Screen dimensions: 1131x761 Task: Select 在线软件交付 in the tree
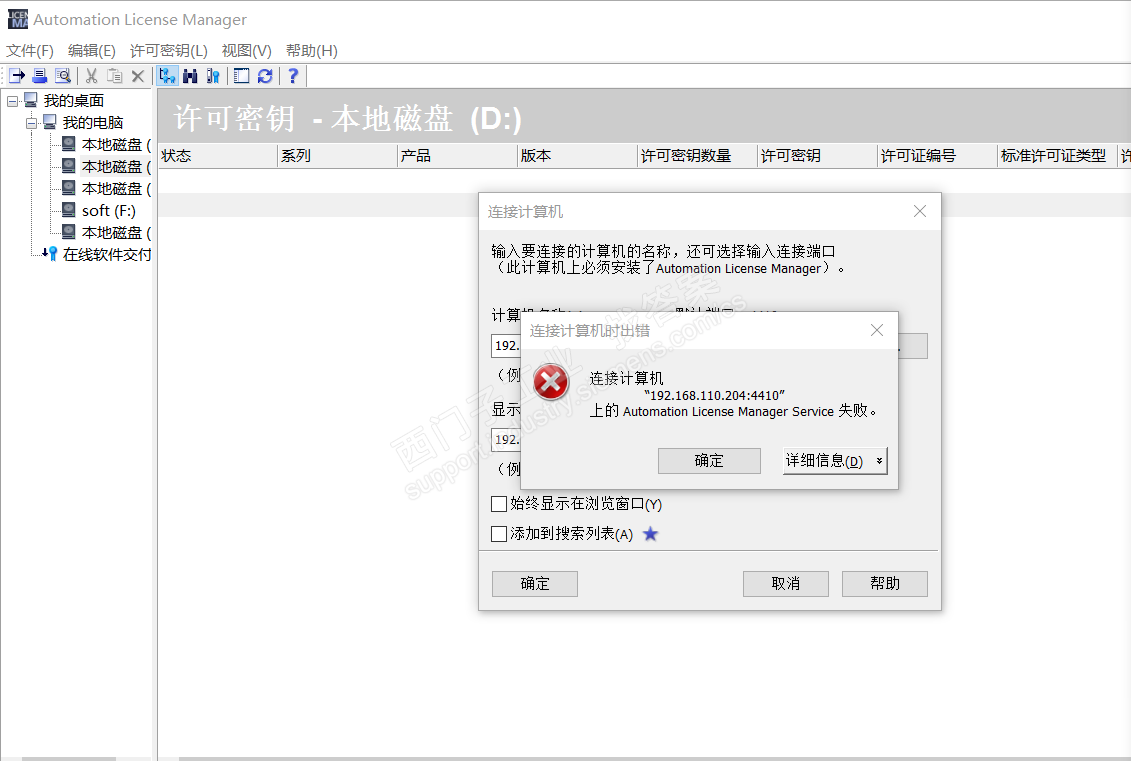[x=107, y=254]
